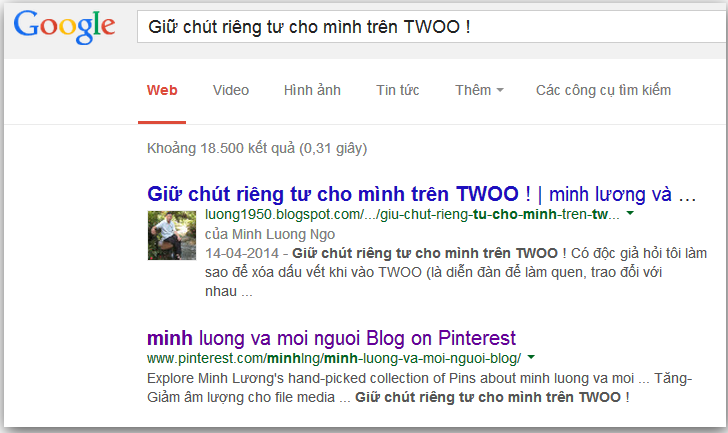The image size is (728, 433).
Task: Click the luong1950.blogspot.com green URL
Action: pyautogui.click(x=412, y=214)
